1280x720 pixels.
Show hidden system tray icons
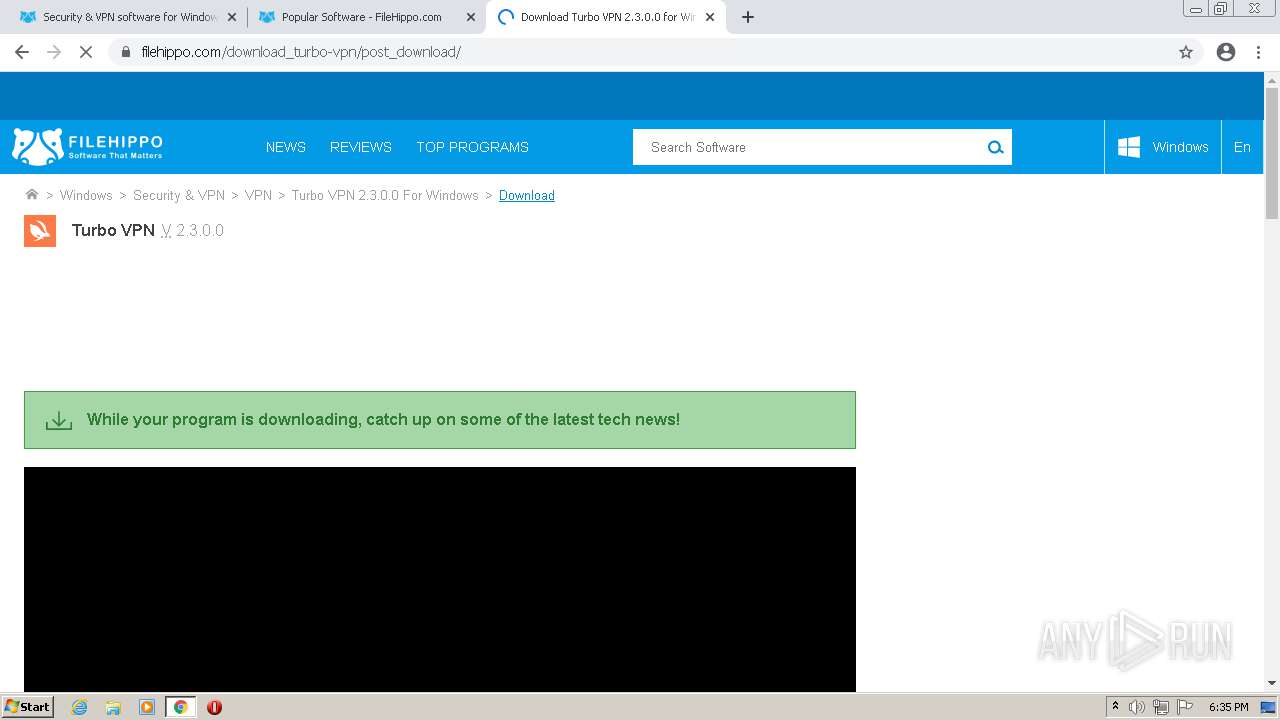(x=1115, y=707)
